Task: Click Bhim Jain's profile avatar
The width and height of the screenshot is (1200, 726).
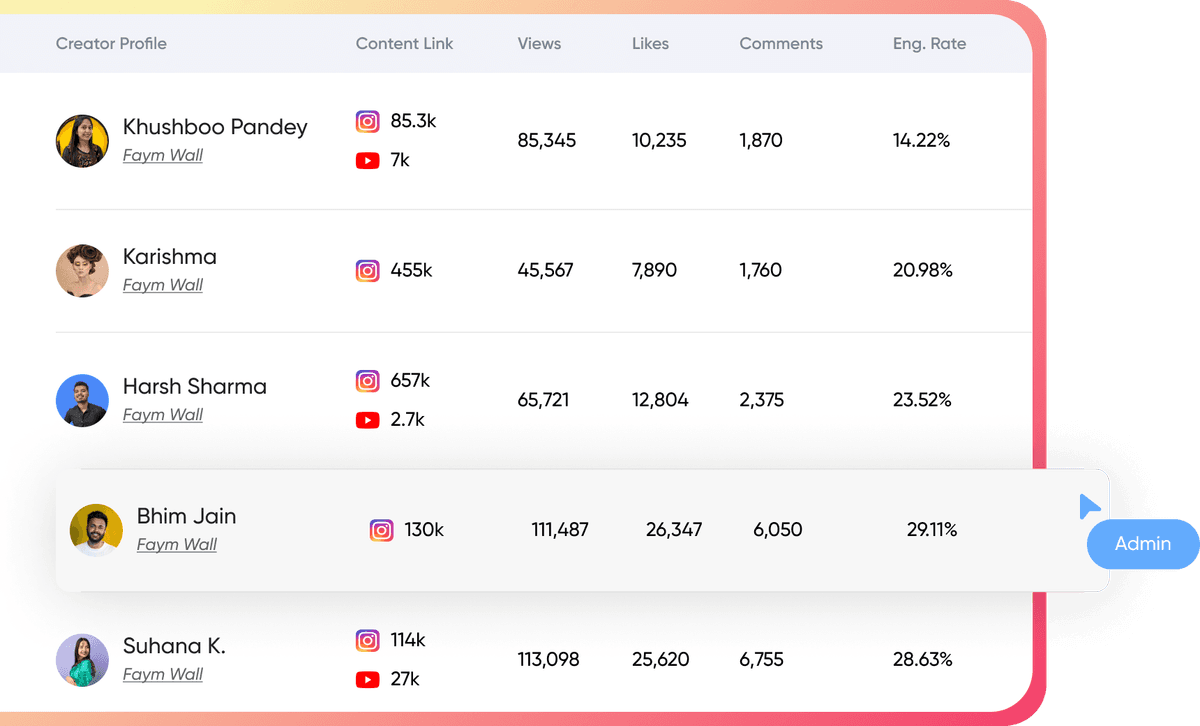Action: 96,530
